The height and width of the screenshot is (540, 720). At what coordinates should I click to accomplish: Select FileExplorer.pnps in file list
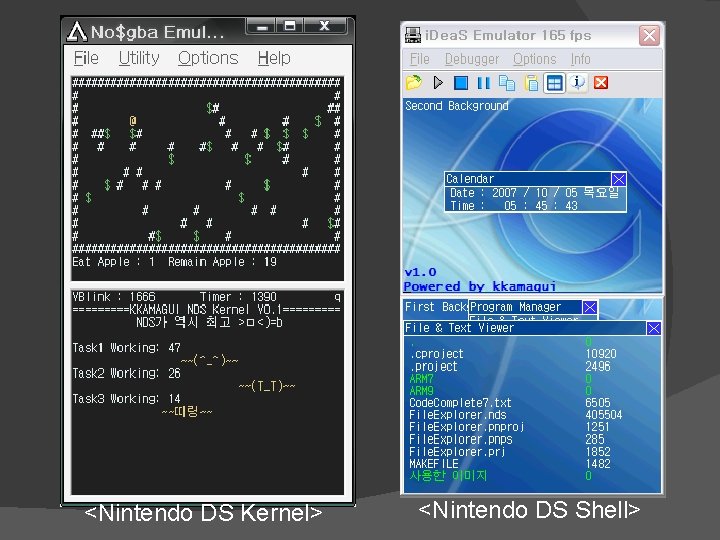coord(461,439)
